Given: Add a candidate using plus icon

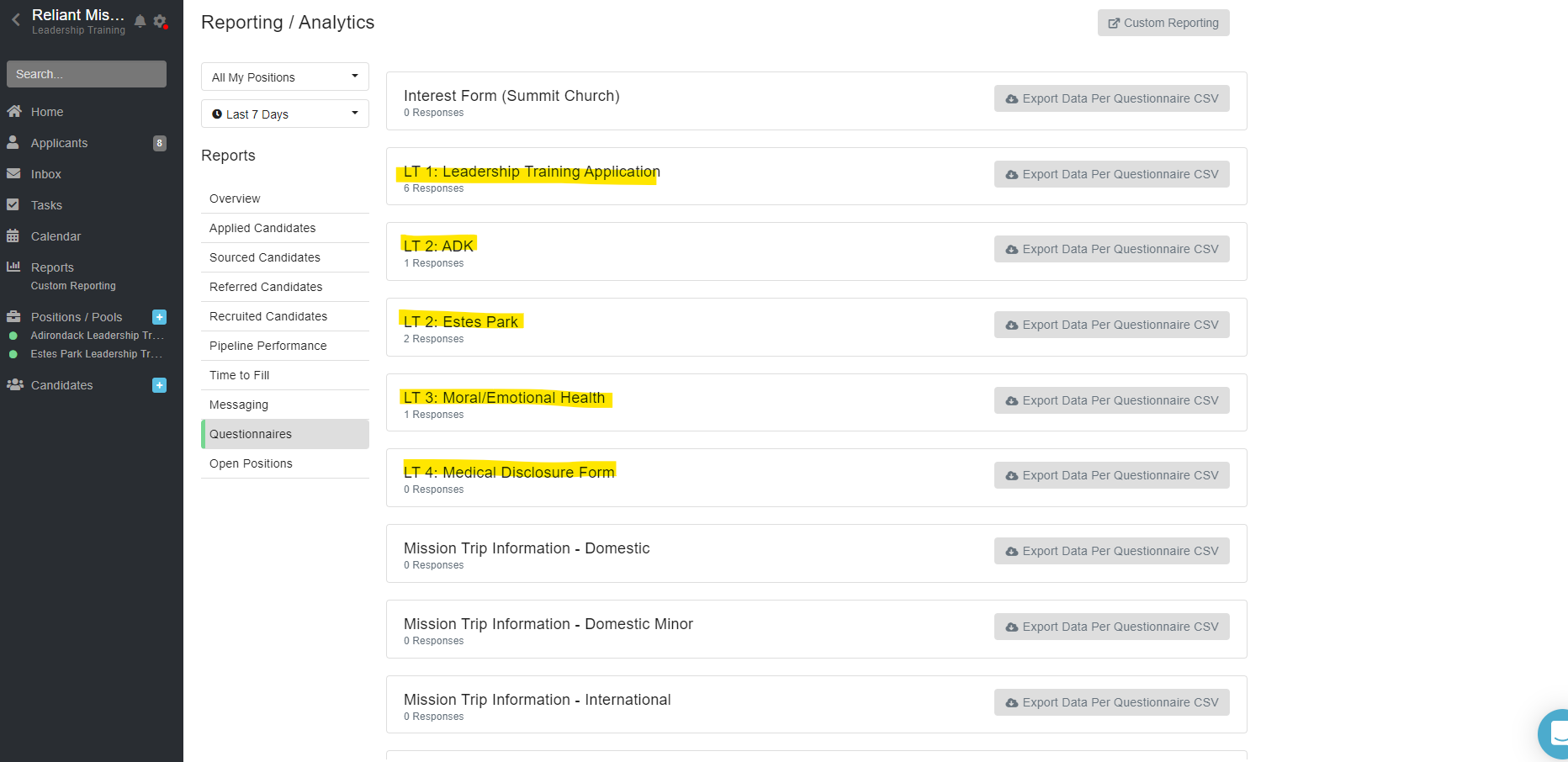Looking at the screenshot, I should [159, 385].
